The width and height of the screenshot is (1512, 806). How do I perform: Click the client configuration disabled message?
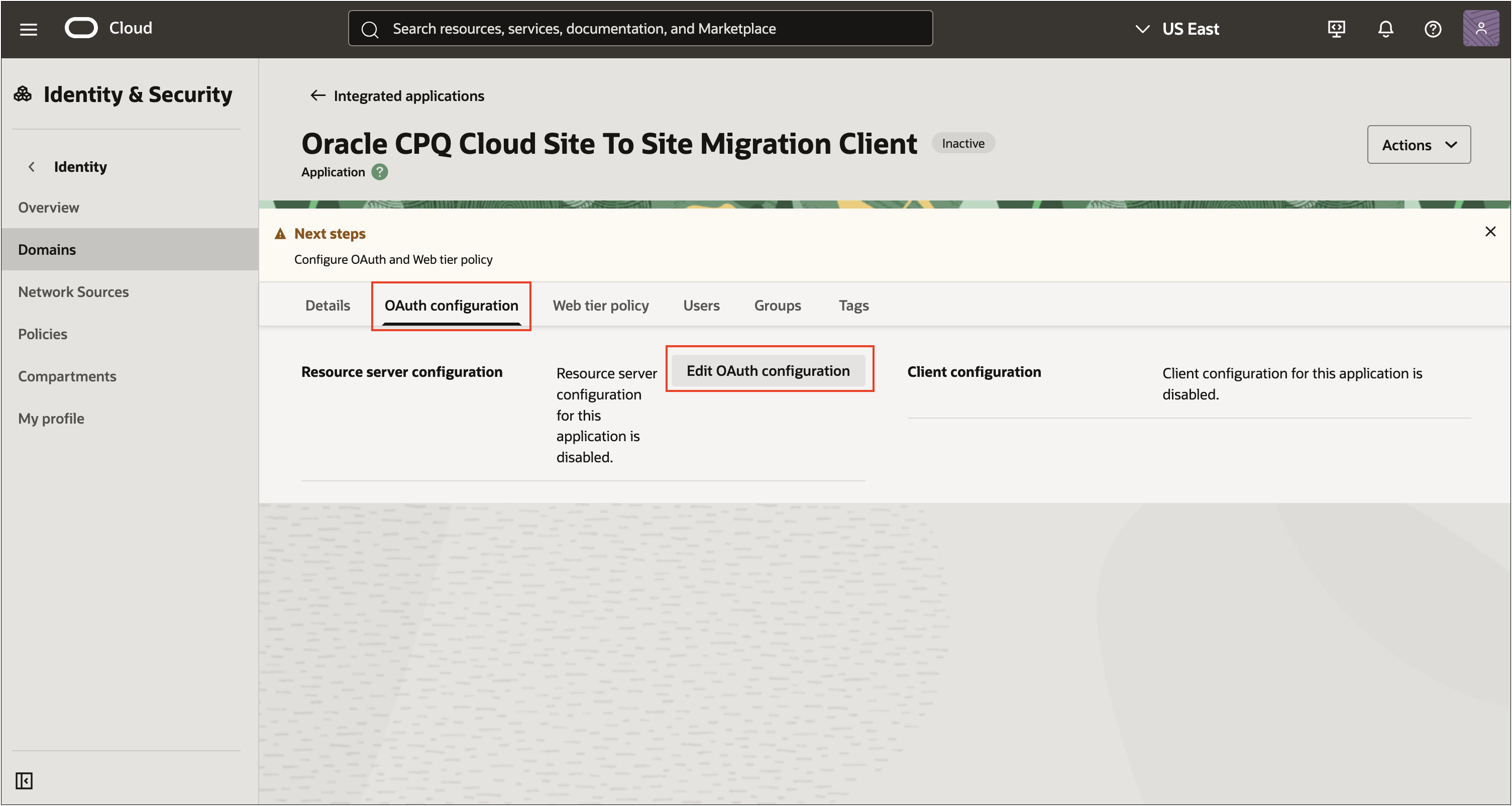coord(1291,383)
